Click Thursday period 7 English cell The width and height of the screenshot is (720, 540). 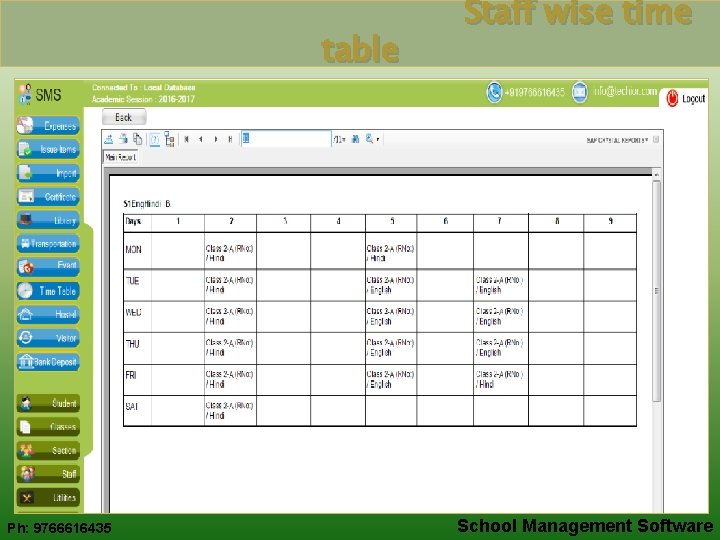[500, 348]
